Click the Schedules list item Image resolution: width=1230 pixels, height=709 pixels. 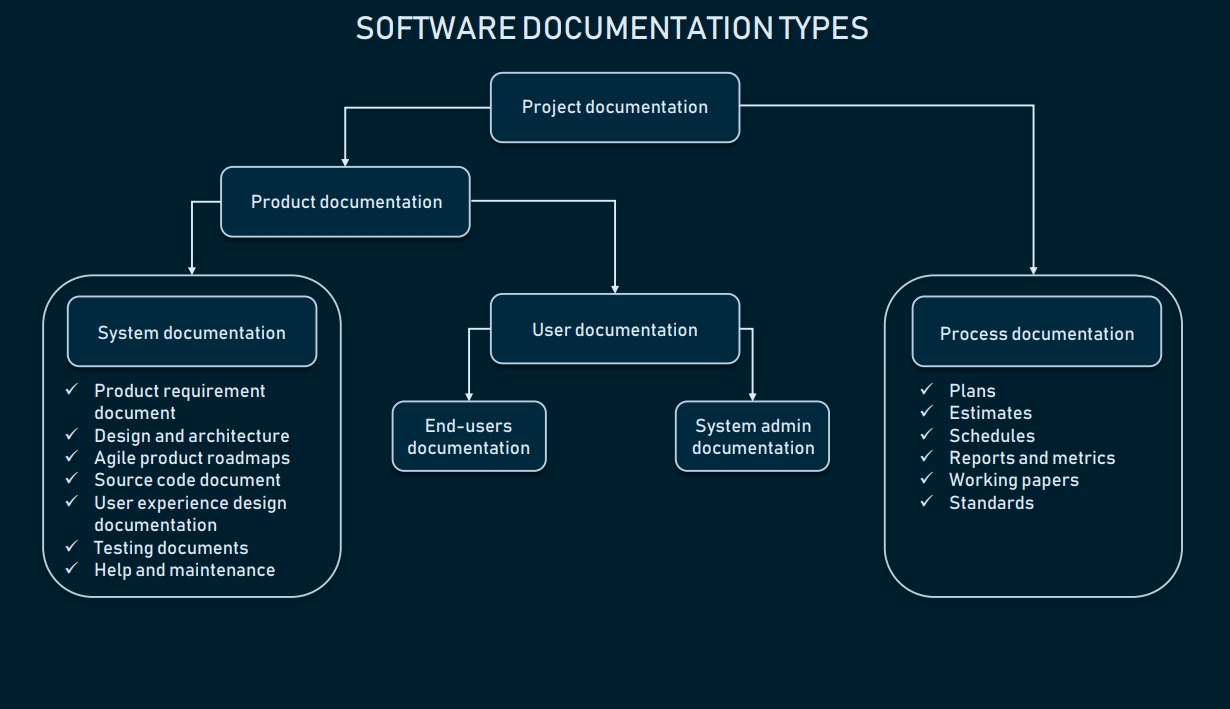tap(991, 436)
